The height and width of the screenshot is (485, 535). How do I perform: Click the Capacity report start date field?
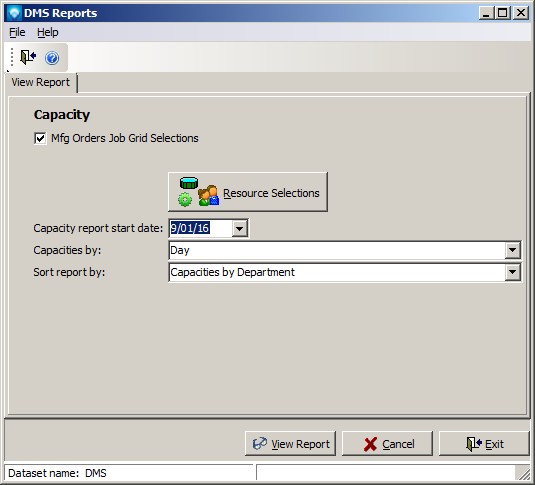click(x=201, y=228)
